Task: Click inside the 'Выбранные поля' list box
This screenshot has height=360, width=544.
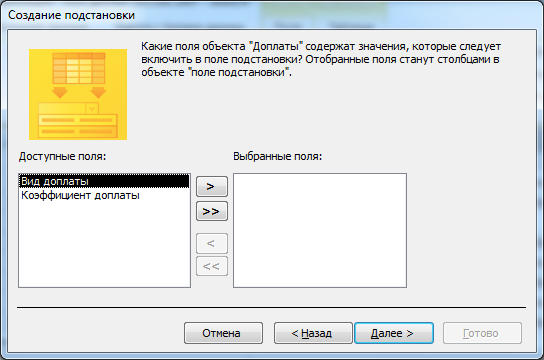Action: 320,231
